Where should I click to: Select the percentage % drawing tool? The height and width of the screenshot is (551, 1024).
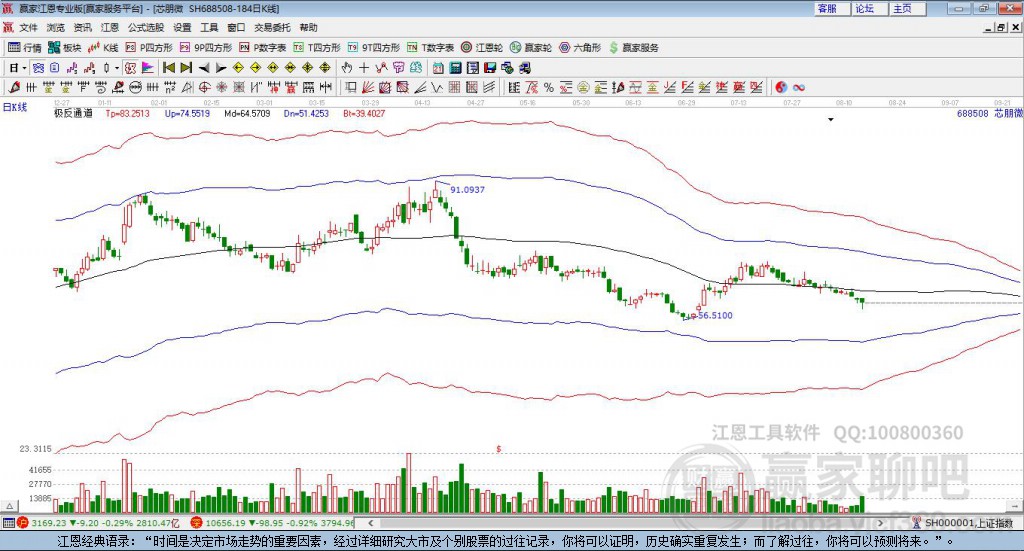pos(549,87)
